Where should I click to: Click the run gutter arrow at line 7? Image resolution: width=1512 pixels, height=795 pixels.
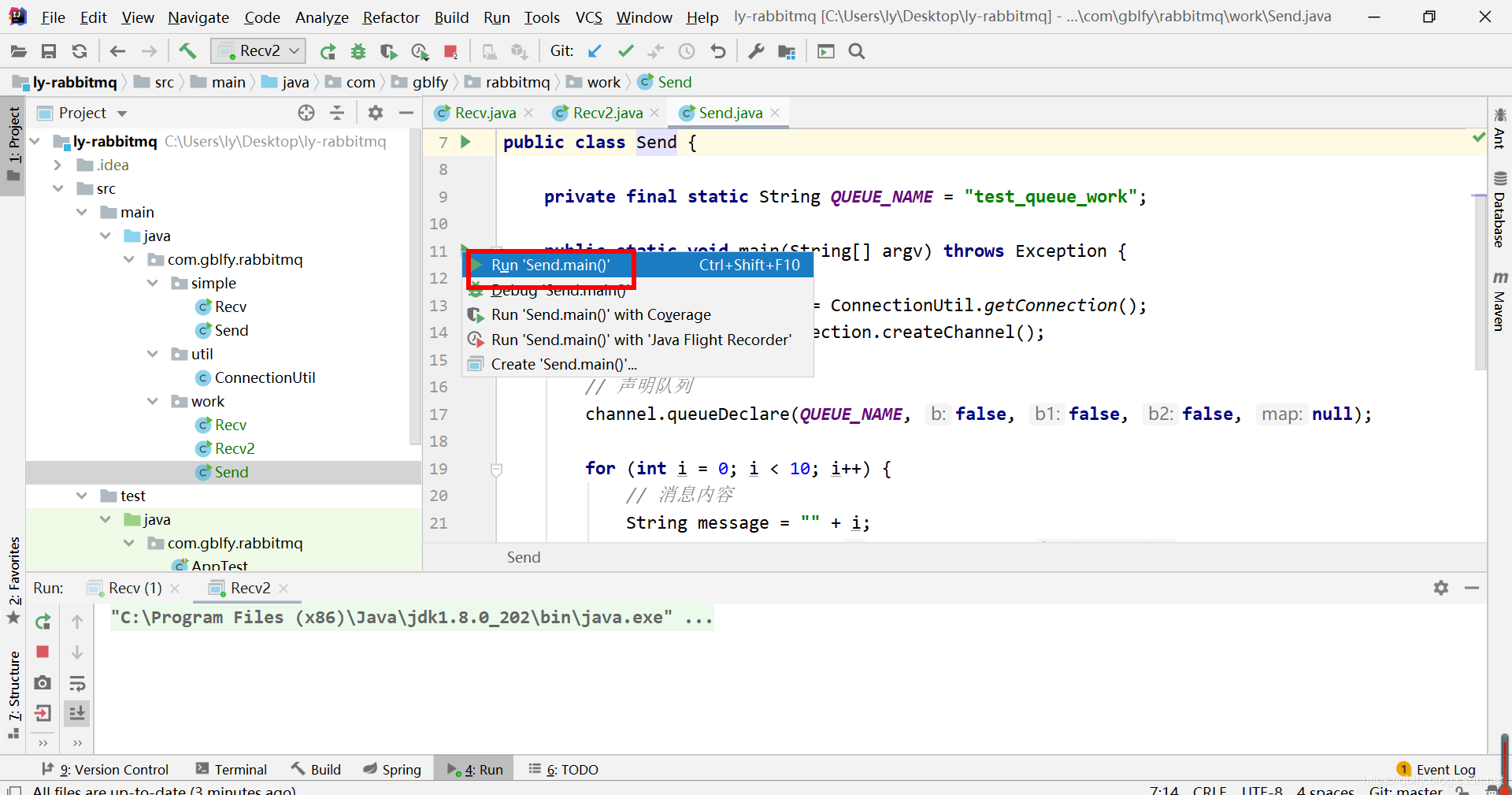(465, 143)
